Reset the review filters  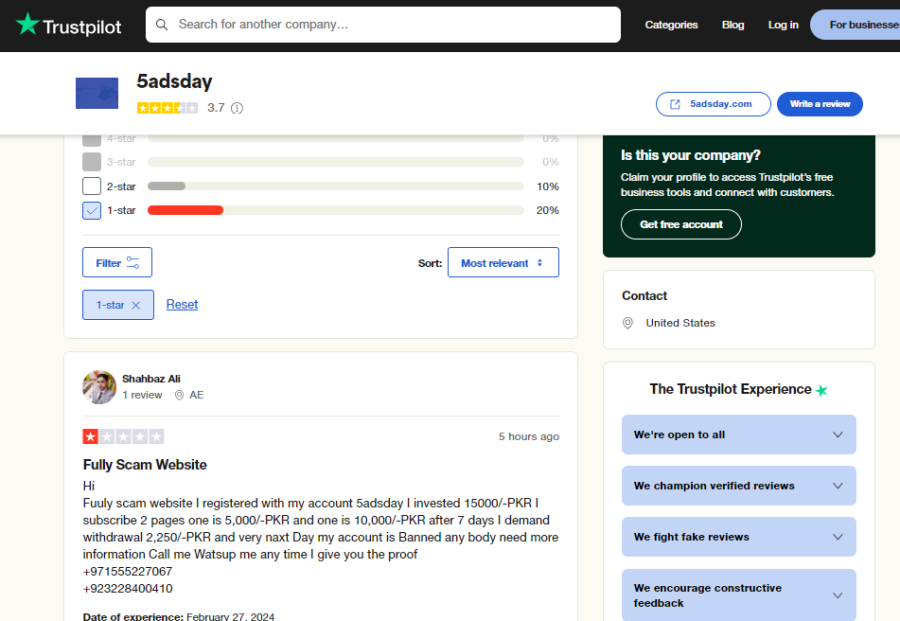coord(182,305)
